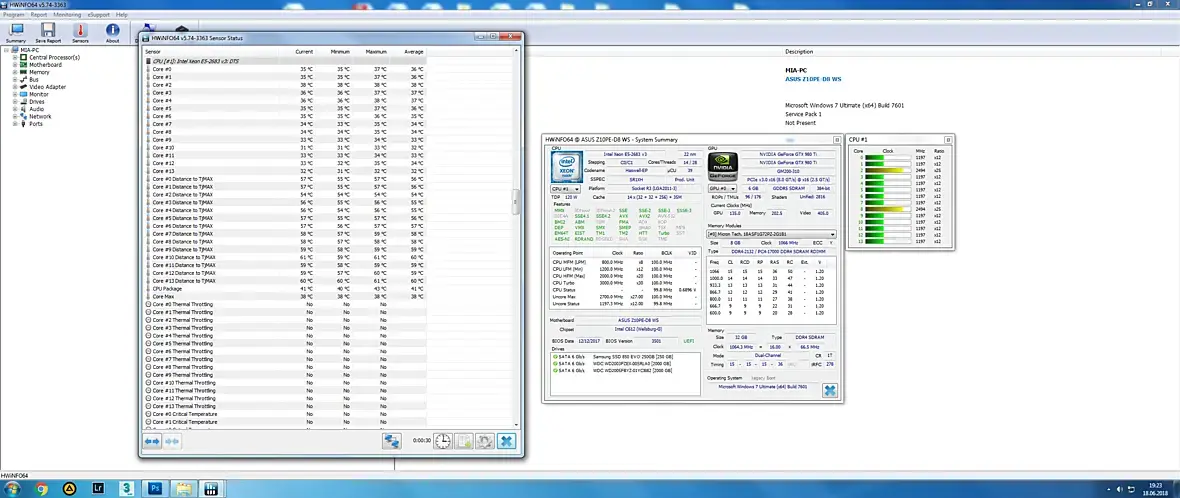Click the HWiNFO taskbar icon
This screenshot has width=1180, height=498.
click(x=211, y=488)
